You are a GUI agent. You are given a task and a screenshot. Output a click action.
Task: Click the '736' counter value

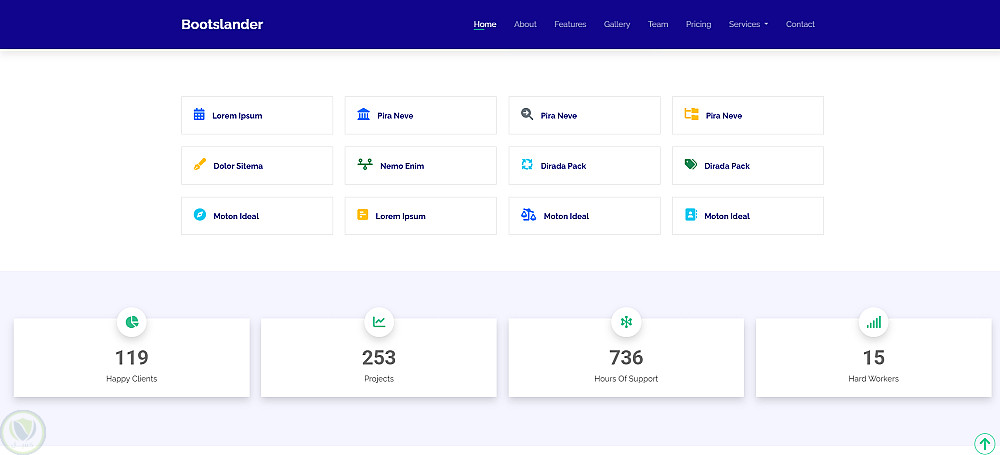(626, 357)
